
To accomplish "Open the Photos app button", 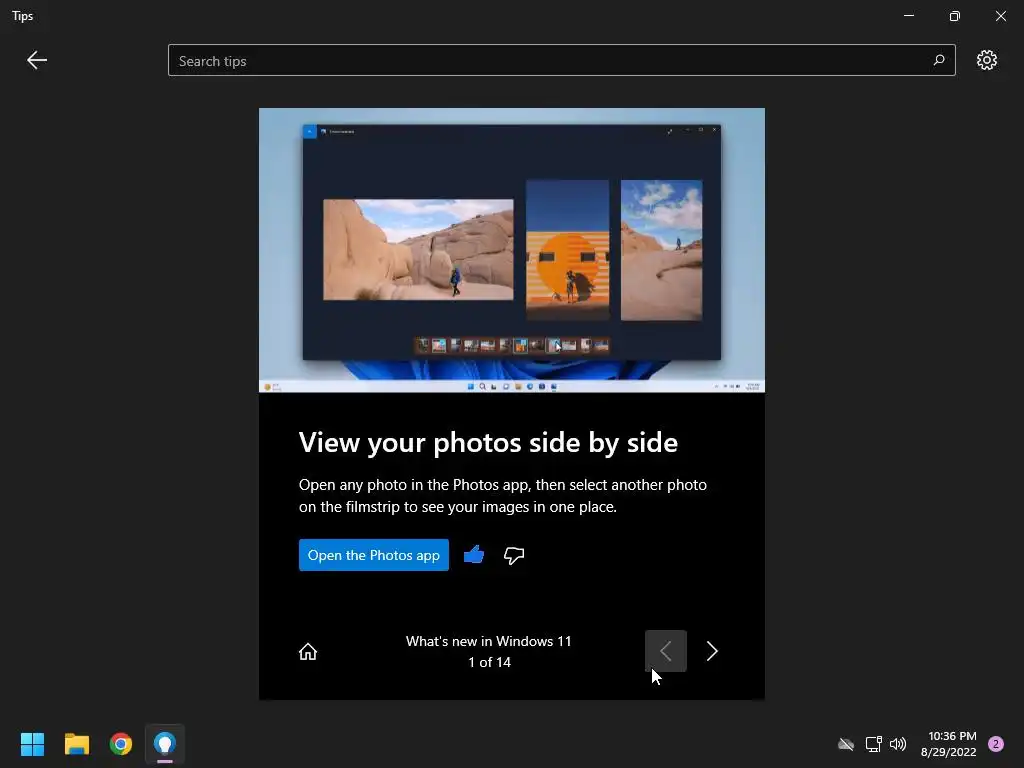I will [374, 555].
